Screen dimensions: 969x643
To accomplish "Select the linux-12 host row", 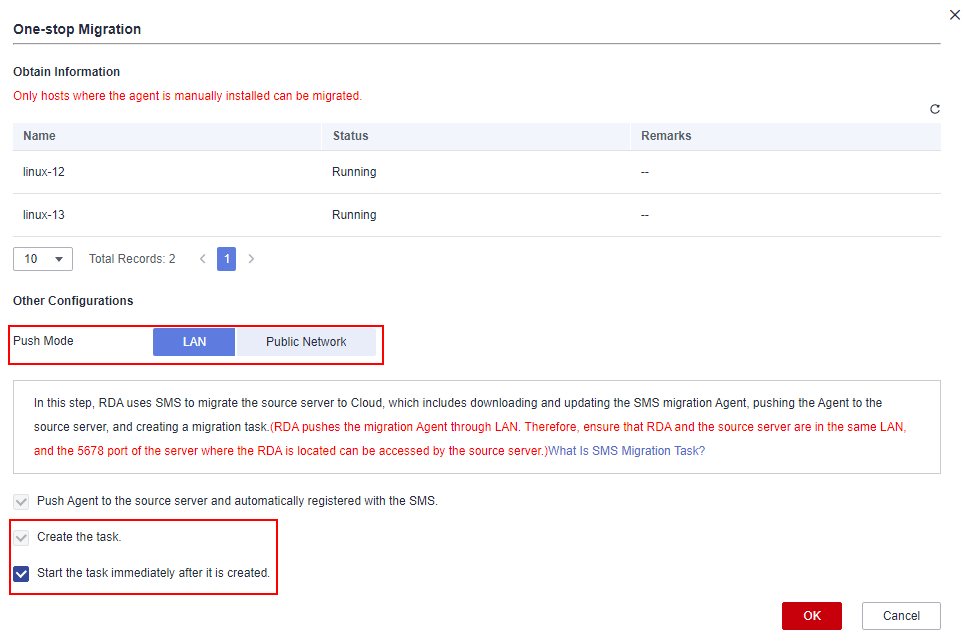I will pyautogui.click(x=44, y=172).
